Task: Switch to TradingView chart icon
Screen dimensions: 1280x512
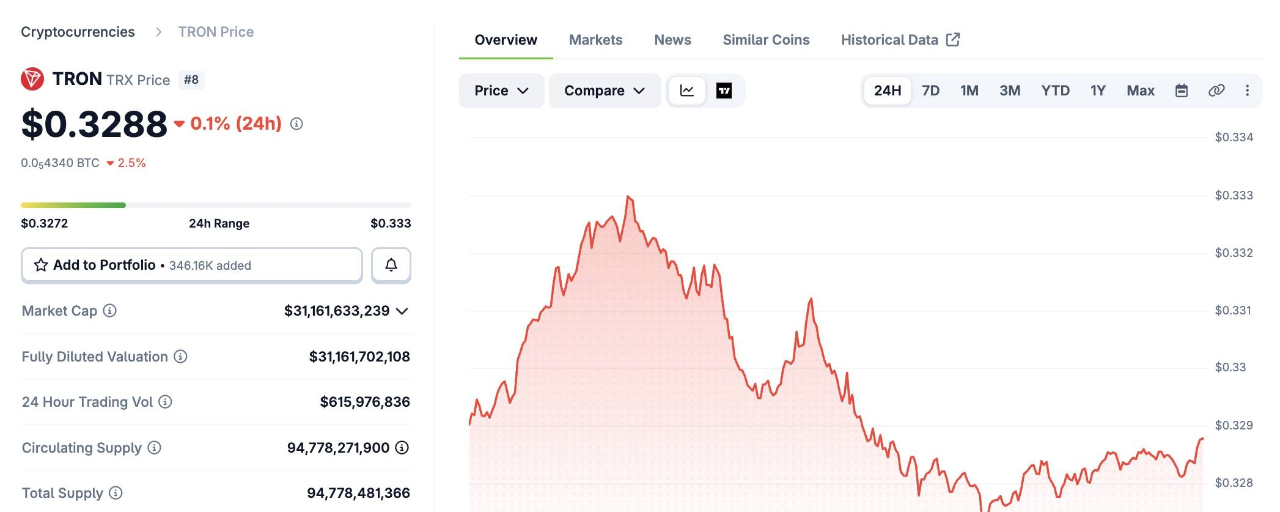Action: [x=724, y=91]
